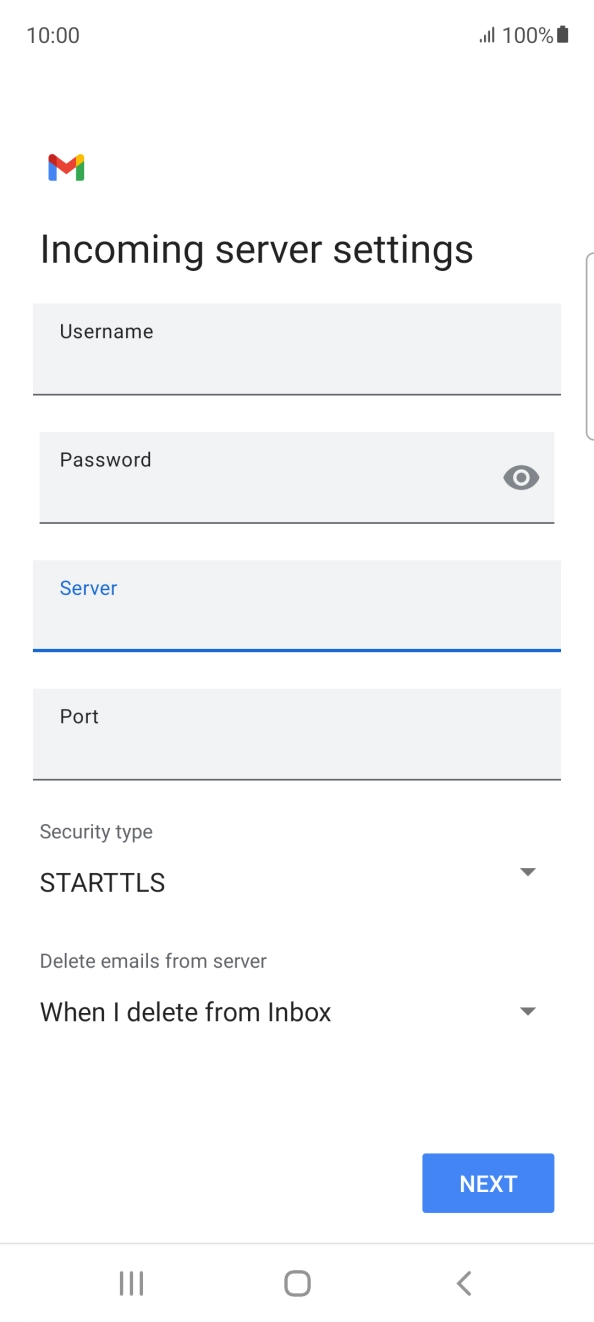594x1322 pixels.
Task: Click the Incoming server settings heading
Action: click(x=256, y=249)
